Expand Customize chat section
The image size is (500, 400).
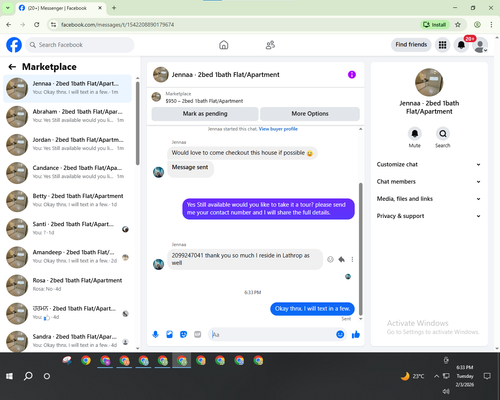tap(429, 164)
